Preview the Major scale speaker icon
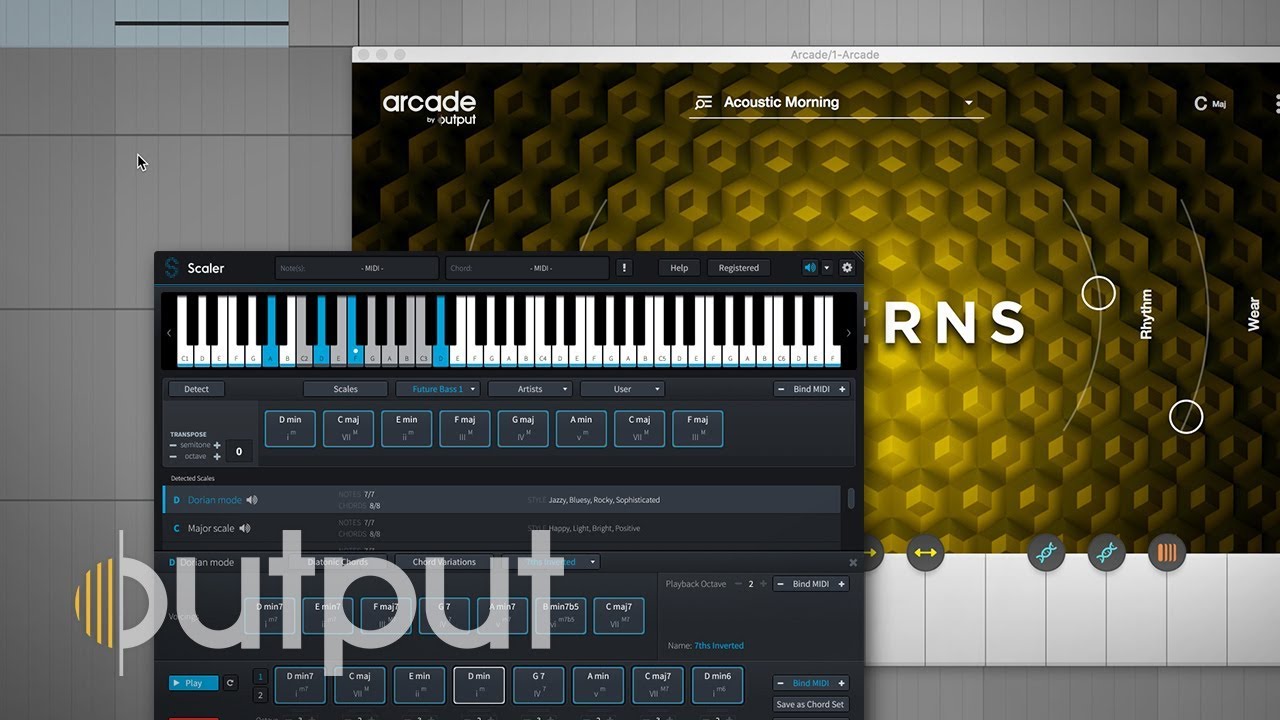 pos(245,528)
